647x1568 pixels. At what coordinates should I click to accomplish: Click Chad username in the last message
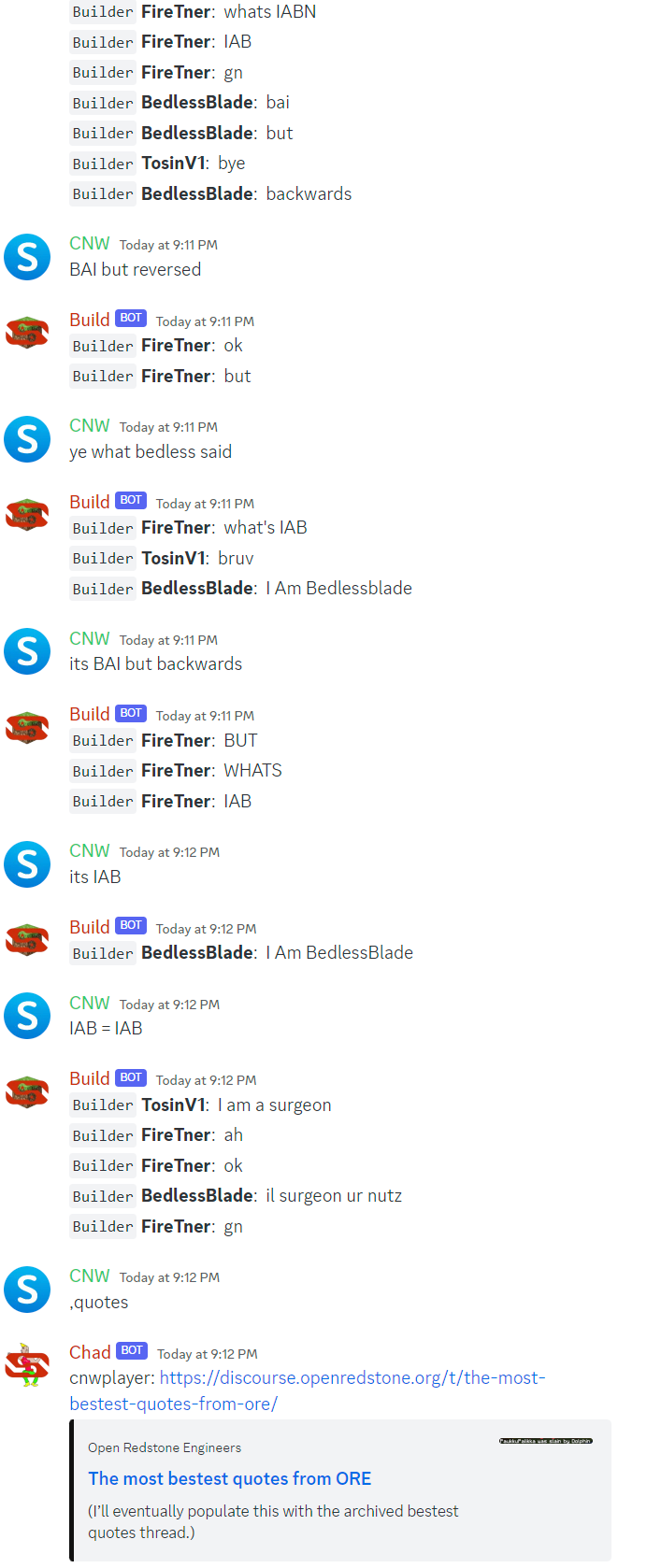90,1352
